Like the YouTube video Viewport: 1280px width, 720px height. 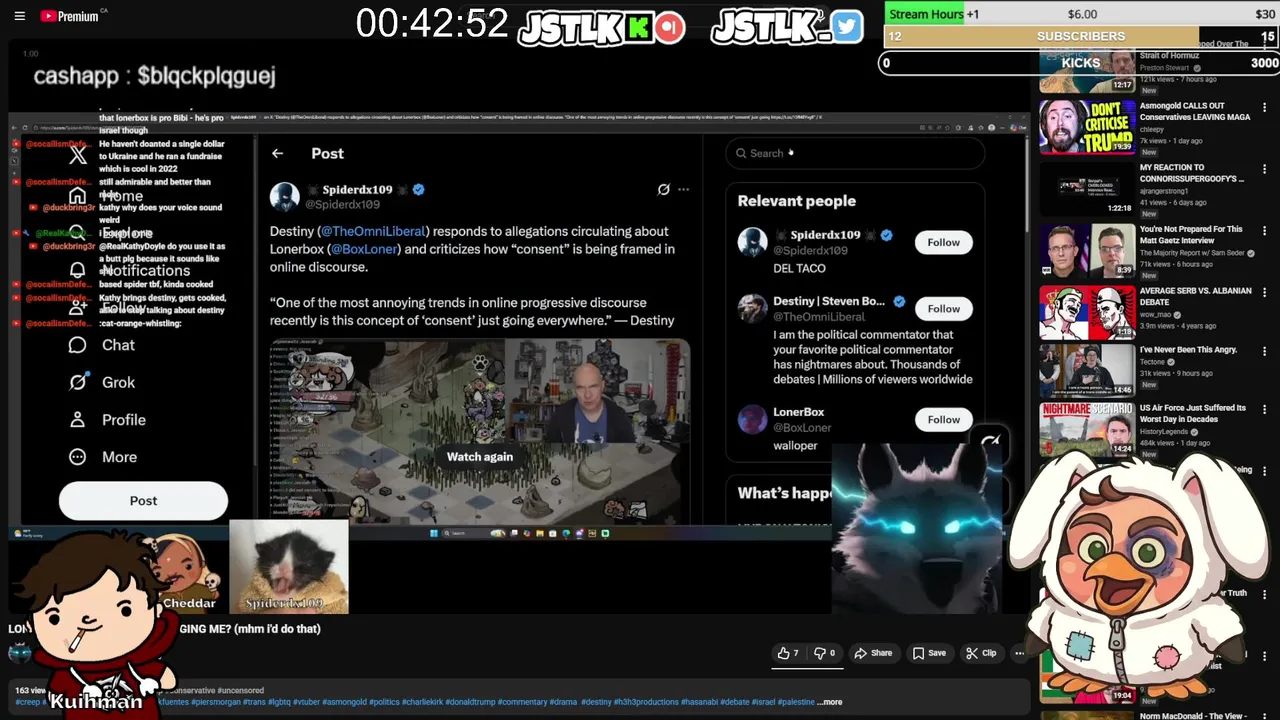[788, 653]
